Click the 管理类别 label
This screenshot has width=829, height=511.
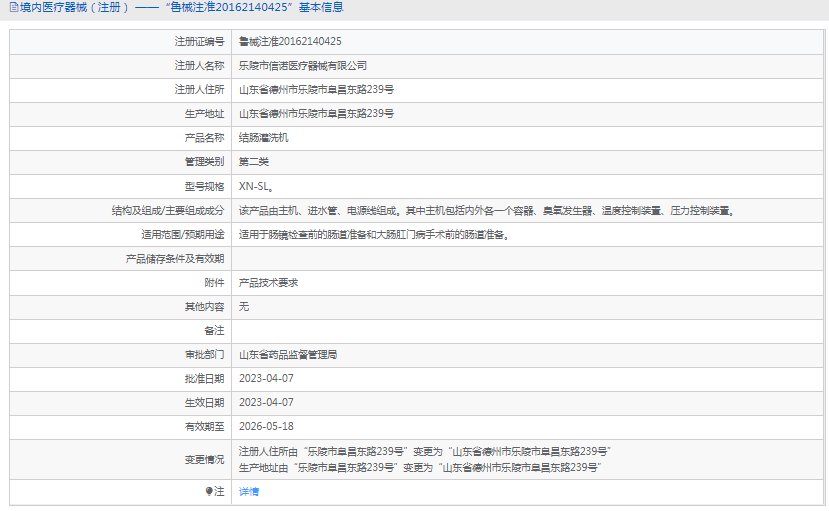(x=205, y=162)
